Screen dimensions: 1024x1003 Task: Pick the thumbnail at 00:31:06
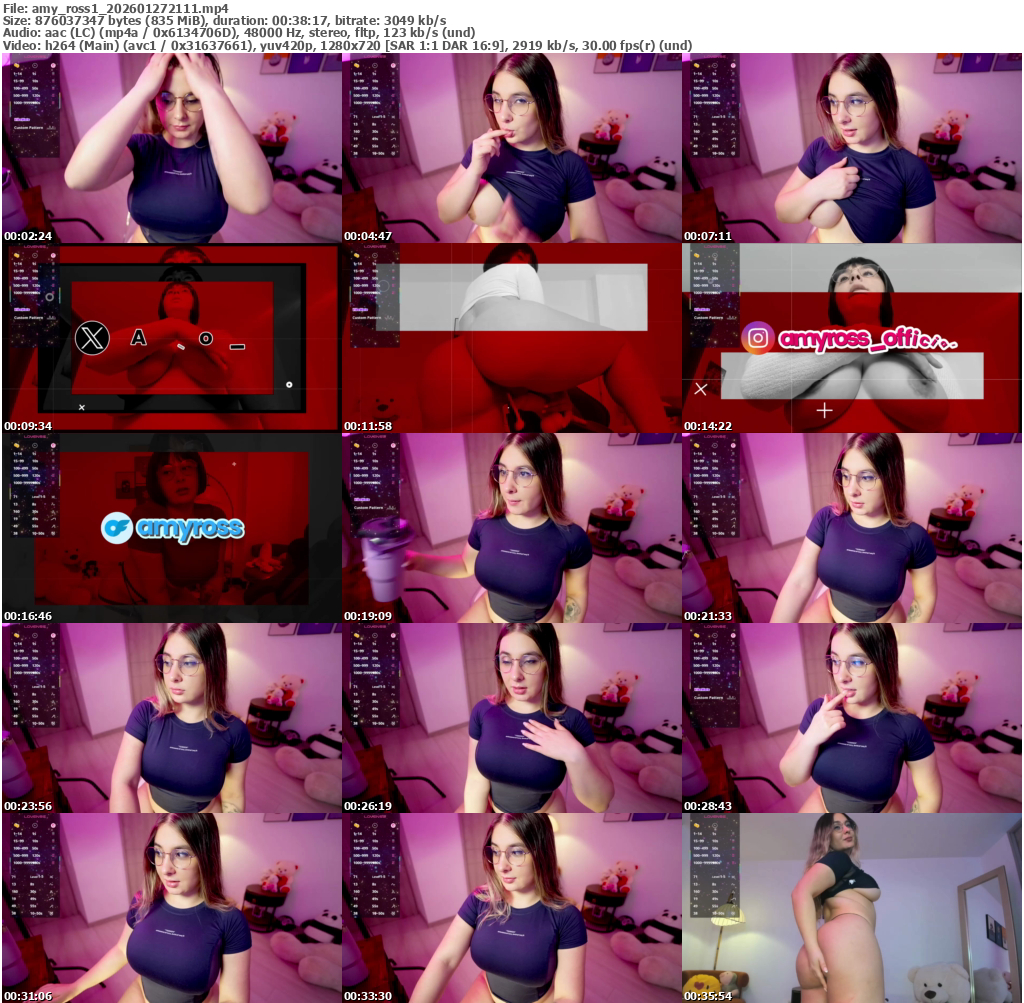(x=171, y=908)
